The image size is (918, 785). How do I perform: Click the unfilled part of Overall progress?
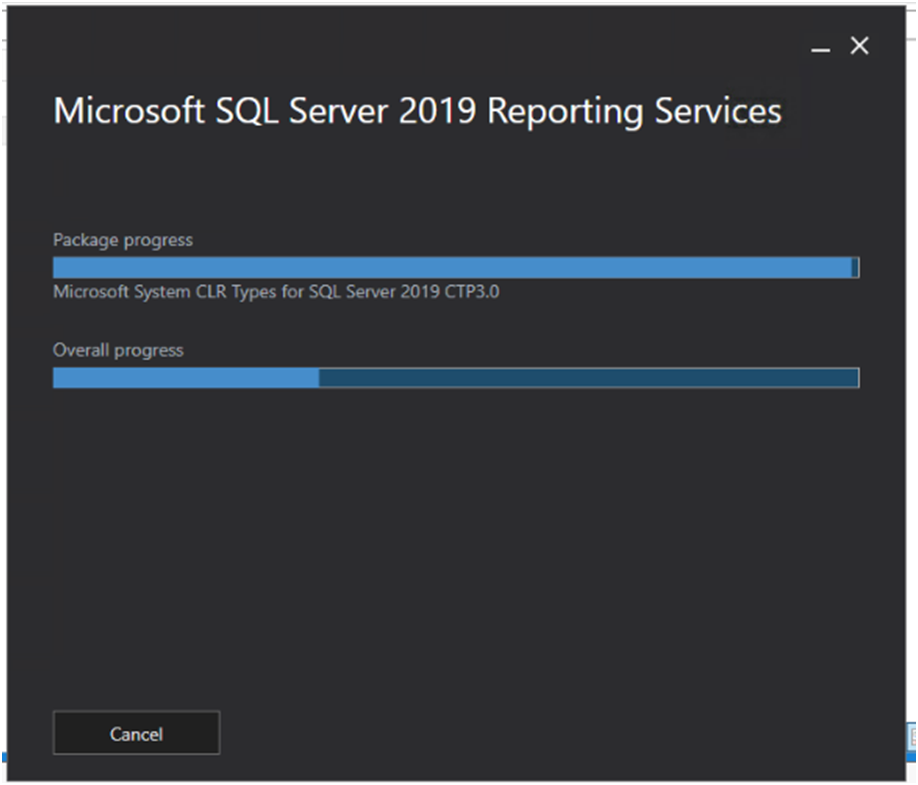[x=588, y=377]
